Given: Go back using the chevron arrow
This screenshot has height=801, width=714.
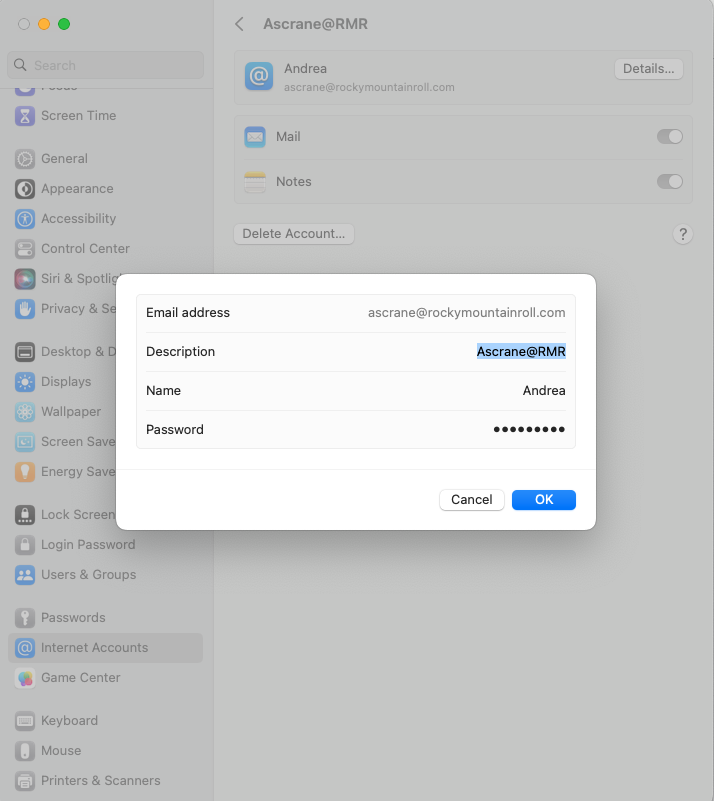Looking at the screenshot, I should click(x=239, y=24).
